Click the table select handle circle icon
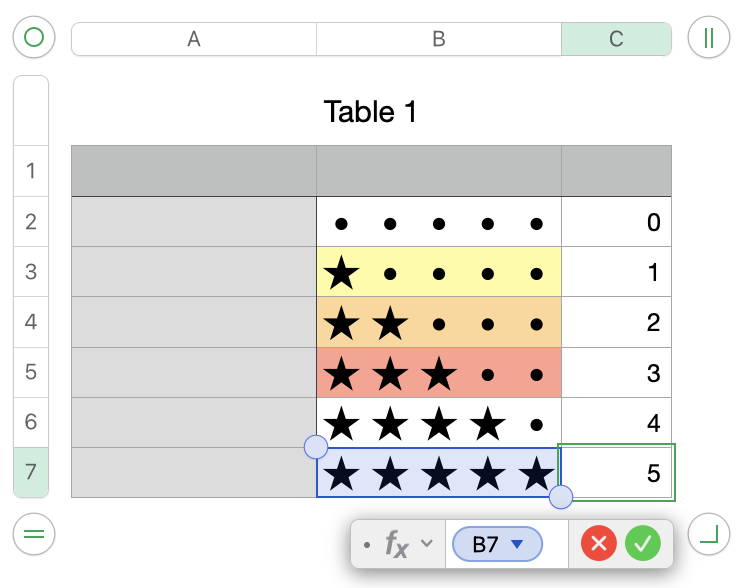The image size is (752, 588). click(34, 38)
